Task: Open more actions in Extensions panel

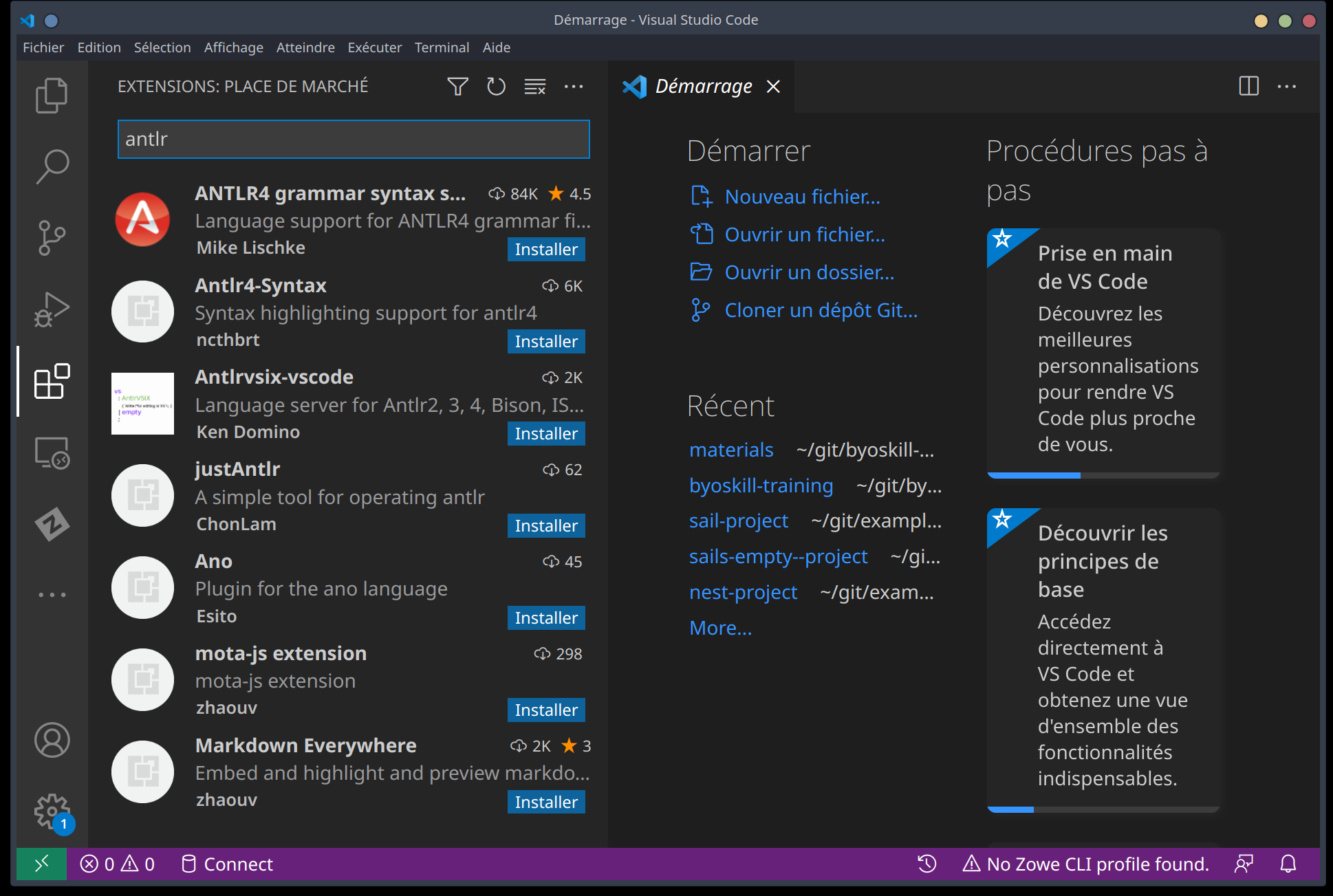Action: point(574,87)
